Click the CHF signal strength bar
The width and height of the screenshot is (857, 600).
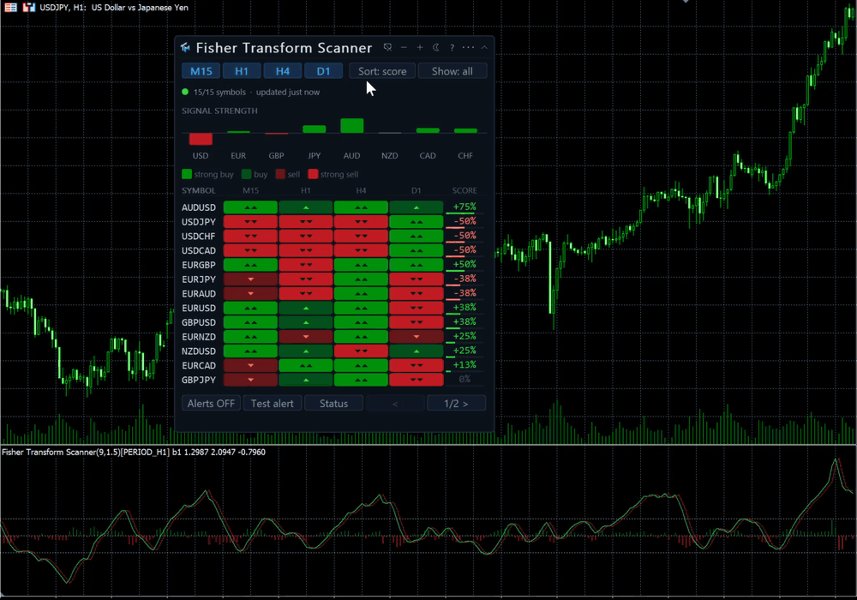[x=466, y=131]
